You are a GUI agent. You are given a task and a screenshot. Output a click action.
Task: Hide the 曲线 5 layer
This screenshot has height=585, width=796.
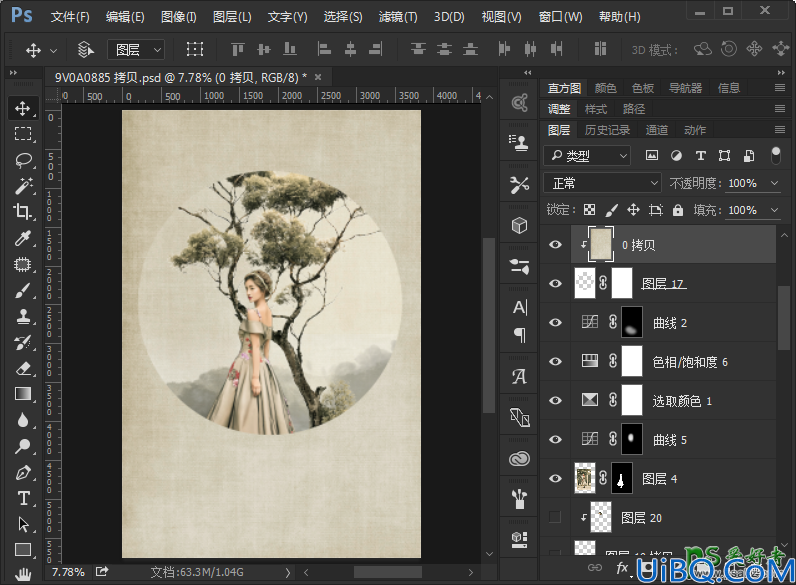pyautogui.click(x=555, y=440)
